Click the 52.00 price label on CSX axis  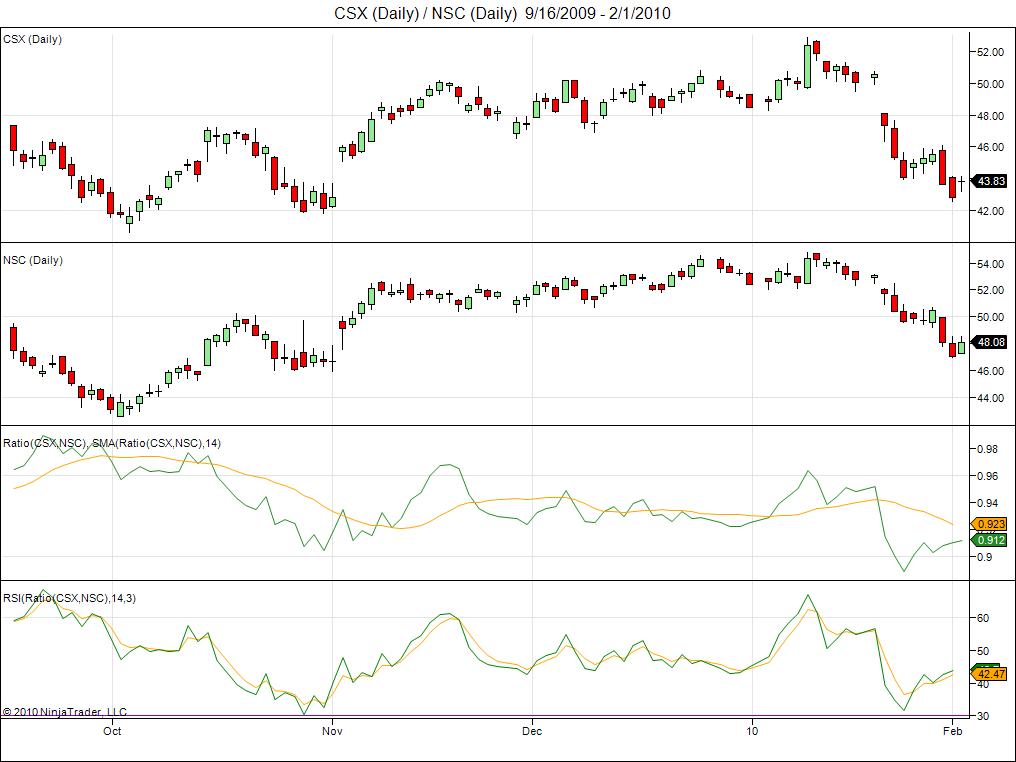(x=990, y=52)
